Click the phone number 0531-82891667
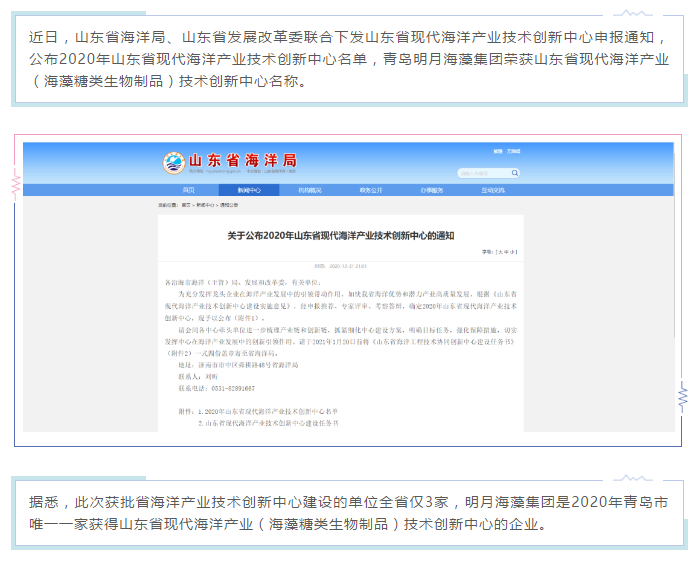Viewport: 700px width, 561px height. (233, 388)
